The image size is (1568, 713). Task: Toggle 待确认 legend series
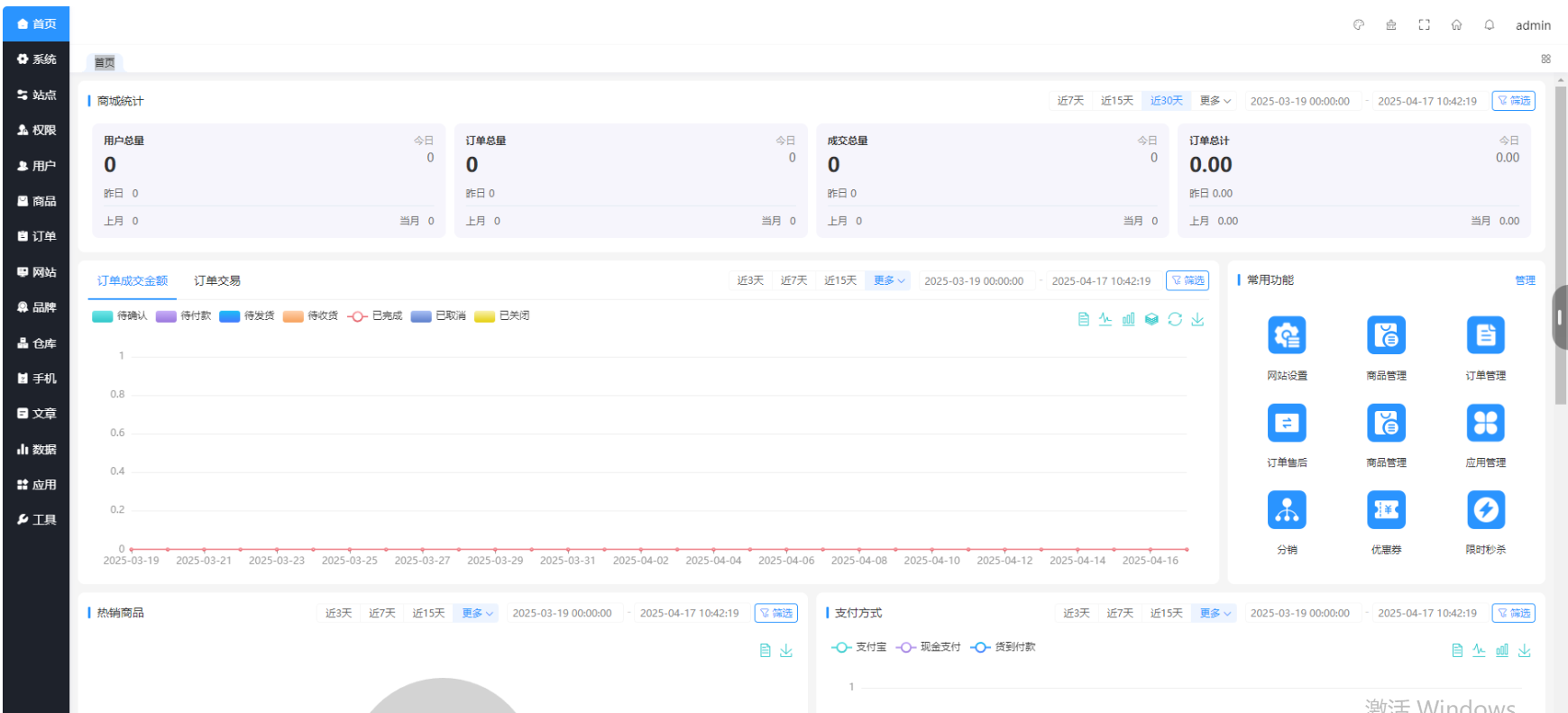[119, 315]
